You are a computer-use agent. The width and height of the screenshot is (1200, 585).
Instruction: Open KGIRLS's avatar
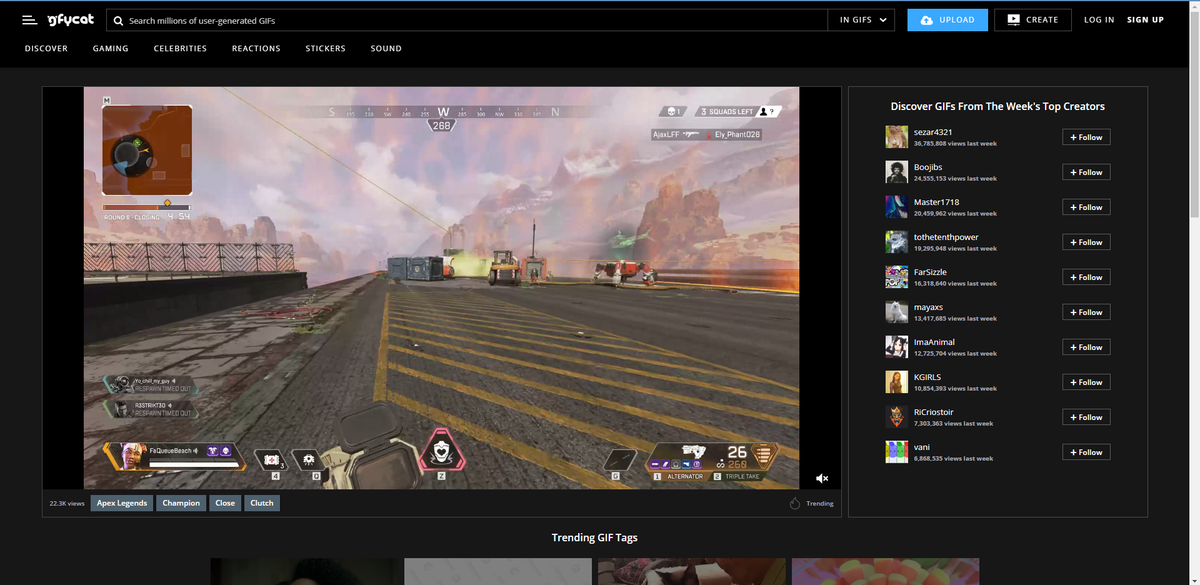pyautogui.click(x=896, y=382)
